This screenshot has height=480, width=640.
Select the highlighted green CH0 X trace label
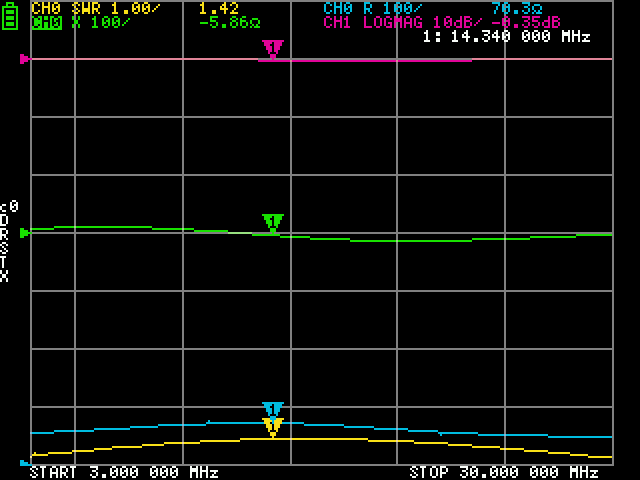78,22
